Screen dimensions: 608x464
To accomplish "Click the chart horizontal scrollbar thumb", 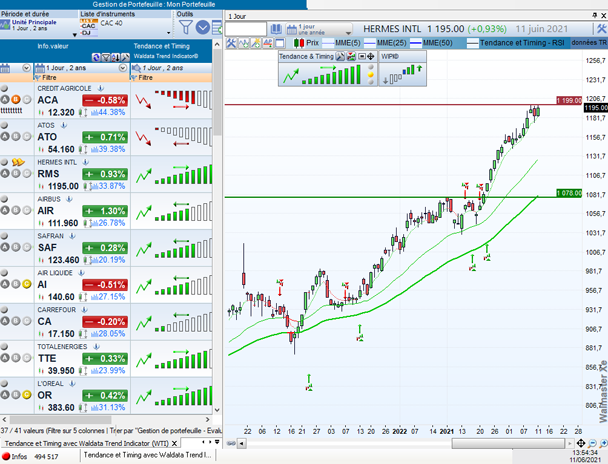I will coord(508,443).
